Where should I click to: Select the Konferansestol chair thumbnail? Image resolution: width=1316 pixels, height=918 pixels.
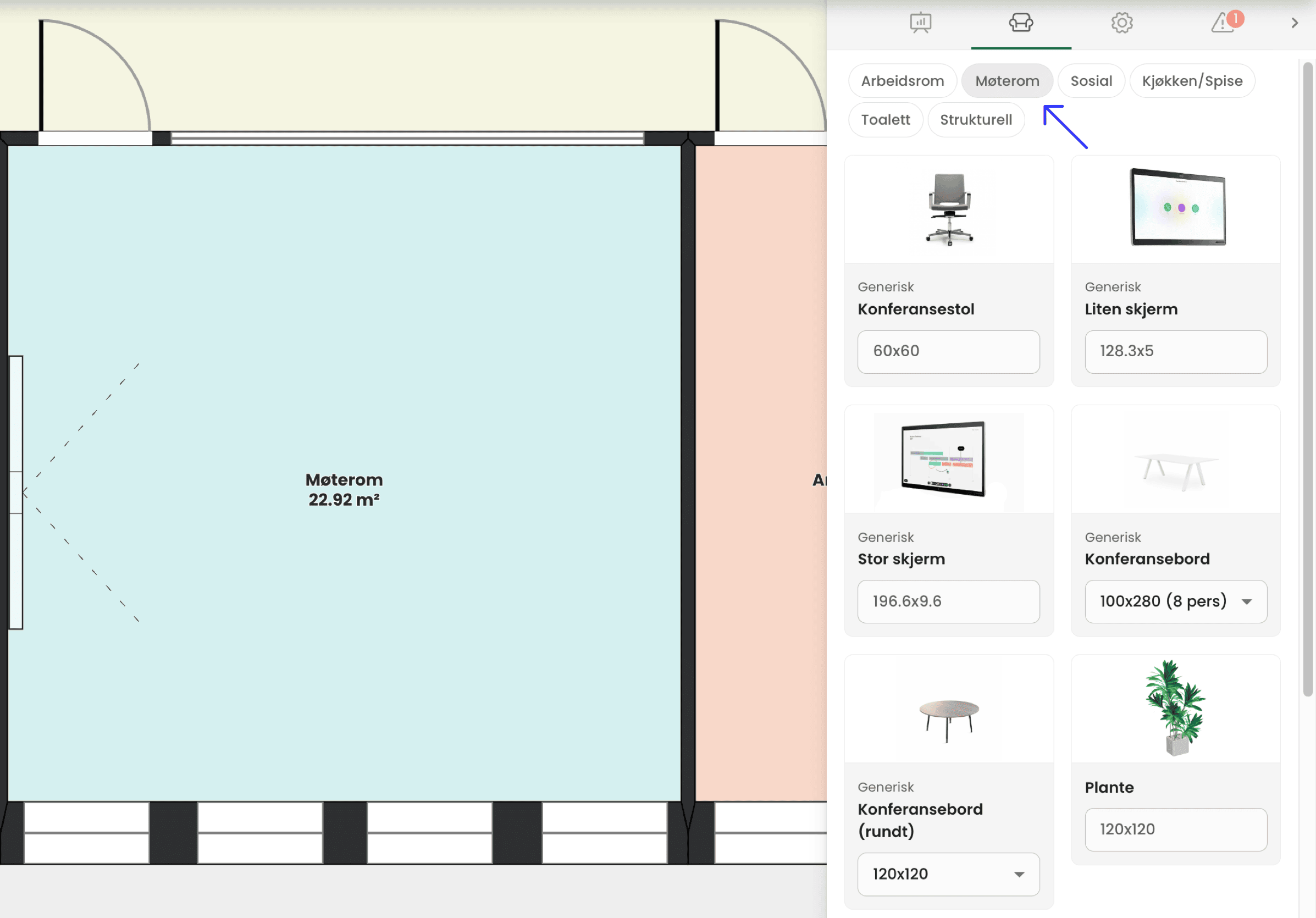tap(949, 209)
